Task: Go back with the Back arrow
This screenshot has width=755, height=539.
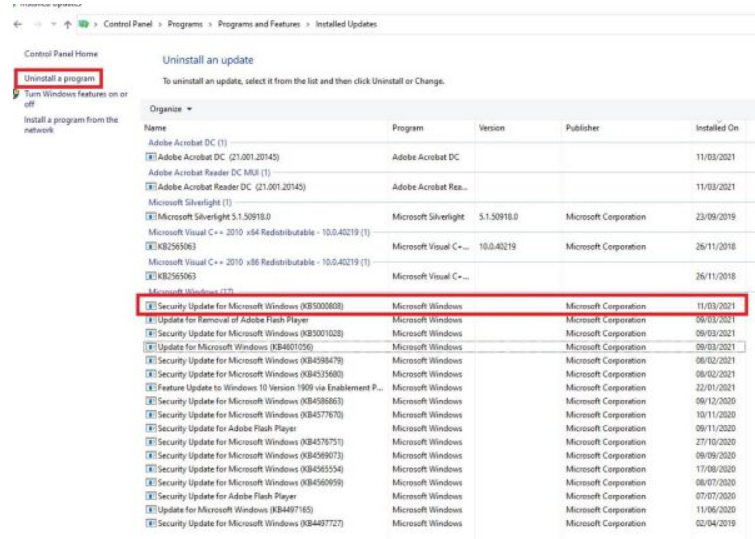Action: point(18,24)
